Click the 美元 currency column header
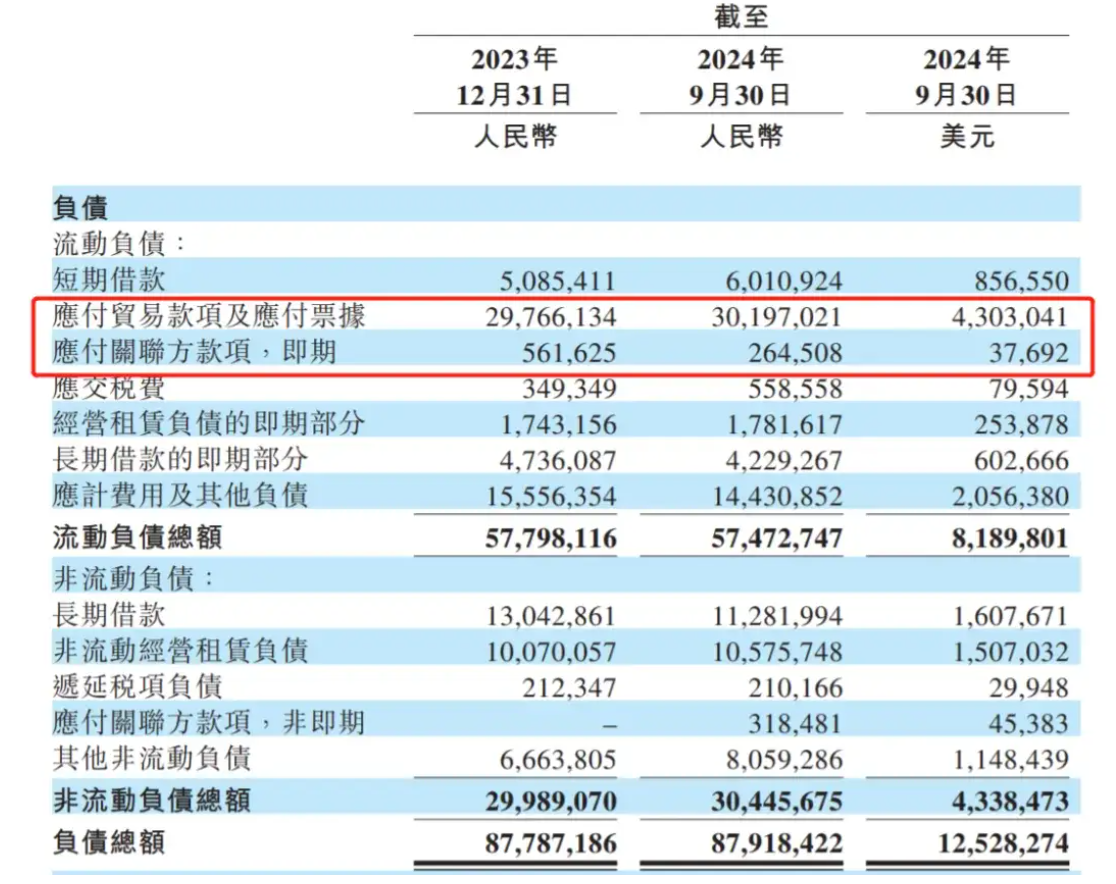The image size is (1116, 884). (x=967, y=137)
